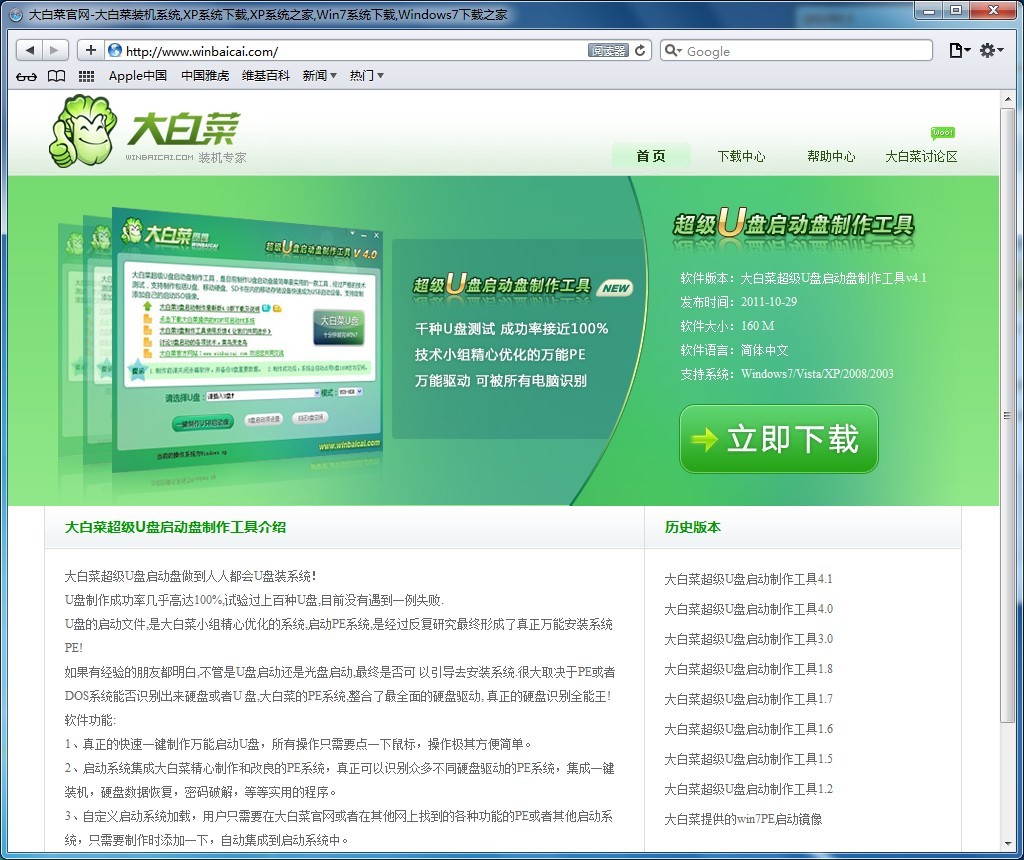Open the Top Sites grid icon
Image resolution: width=1024 pixels, height=860 pixels.
(86, 76)
